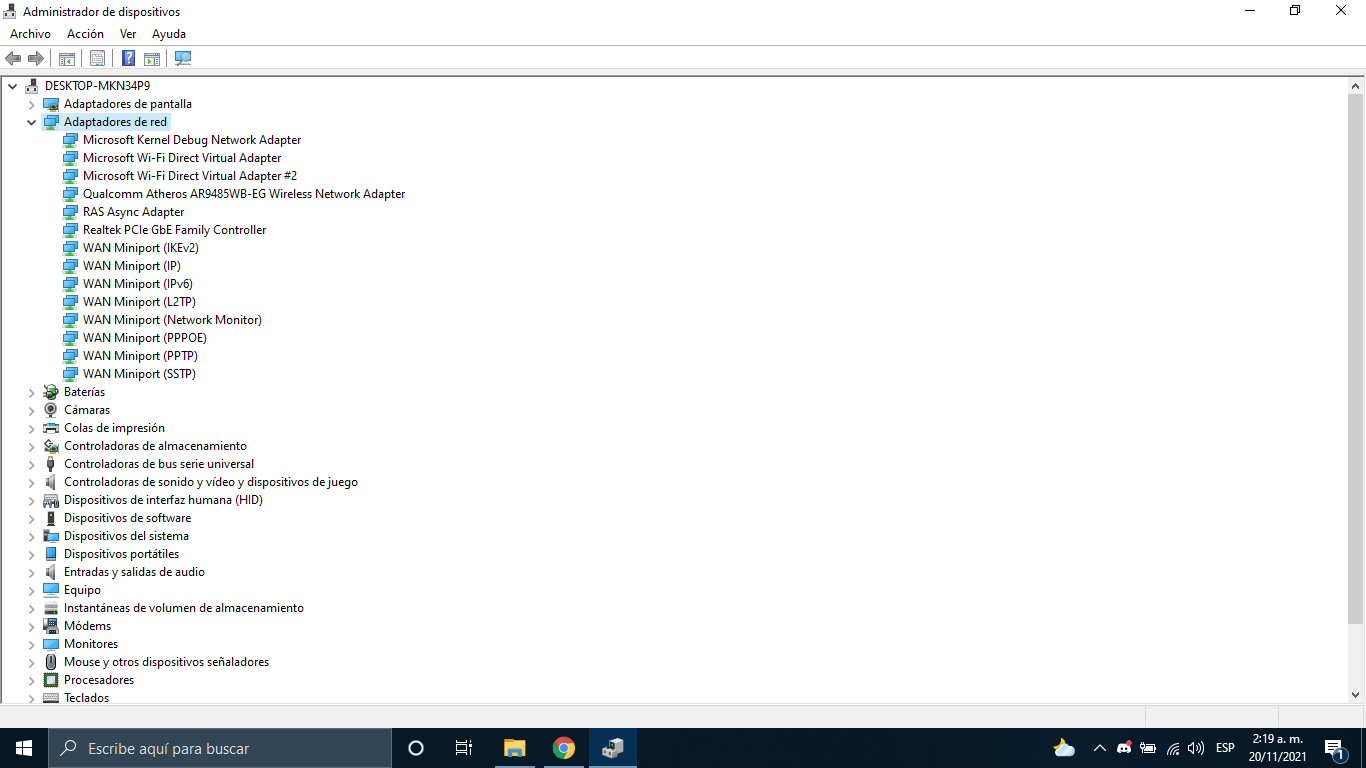Click the volume speaker tray icon

pos(1196,748)
